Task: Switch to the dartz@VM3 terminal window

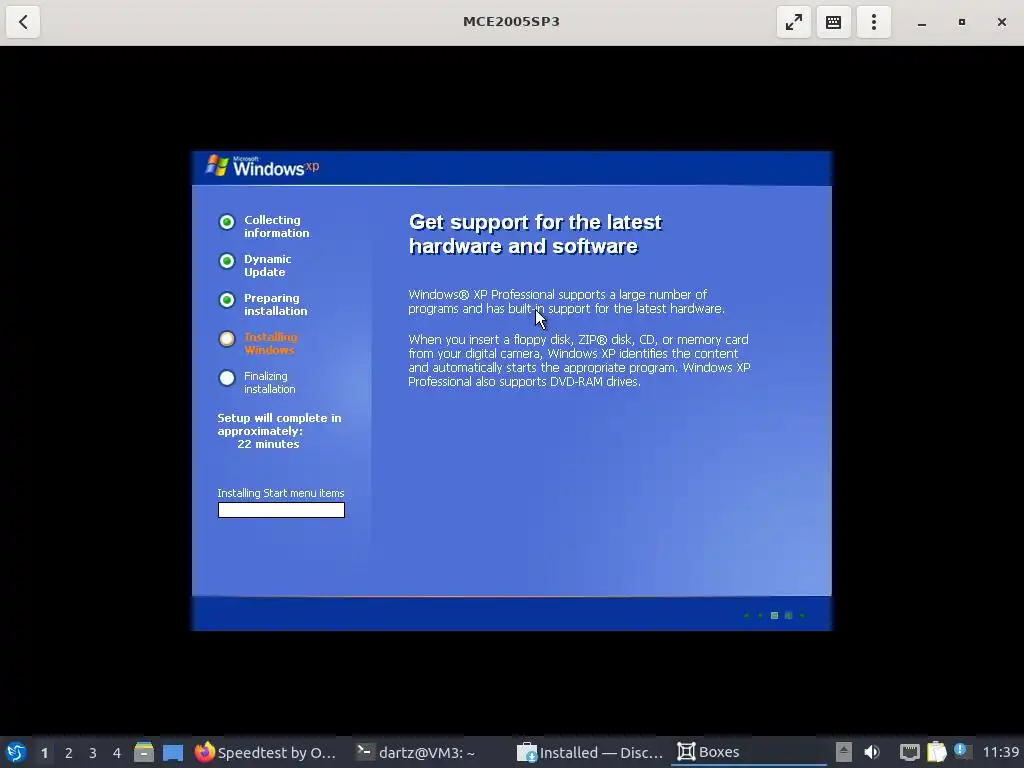Action: (x=418, y=752)
